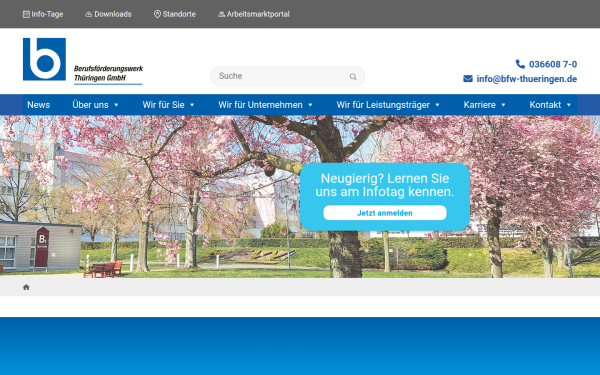This screenshot has width=600, height=375.
Task: Call phone number 036608 7-0
Action: pos(553,64)
